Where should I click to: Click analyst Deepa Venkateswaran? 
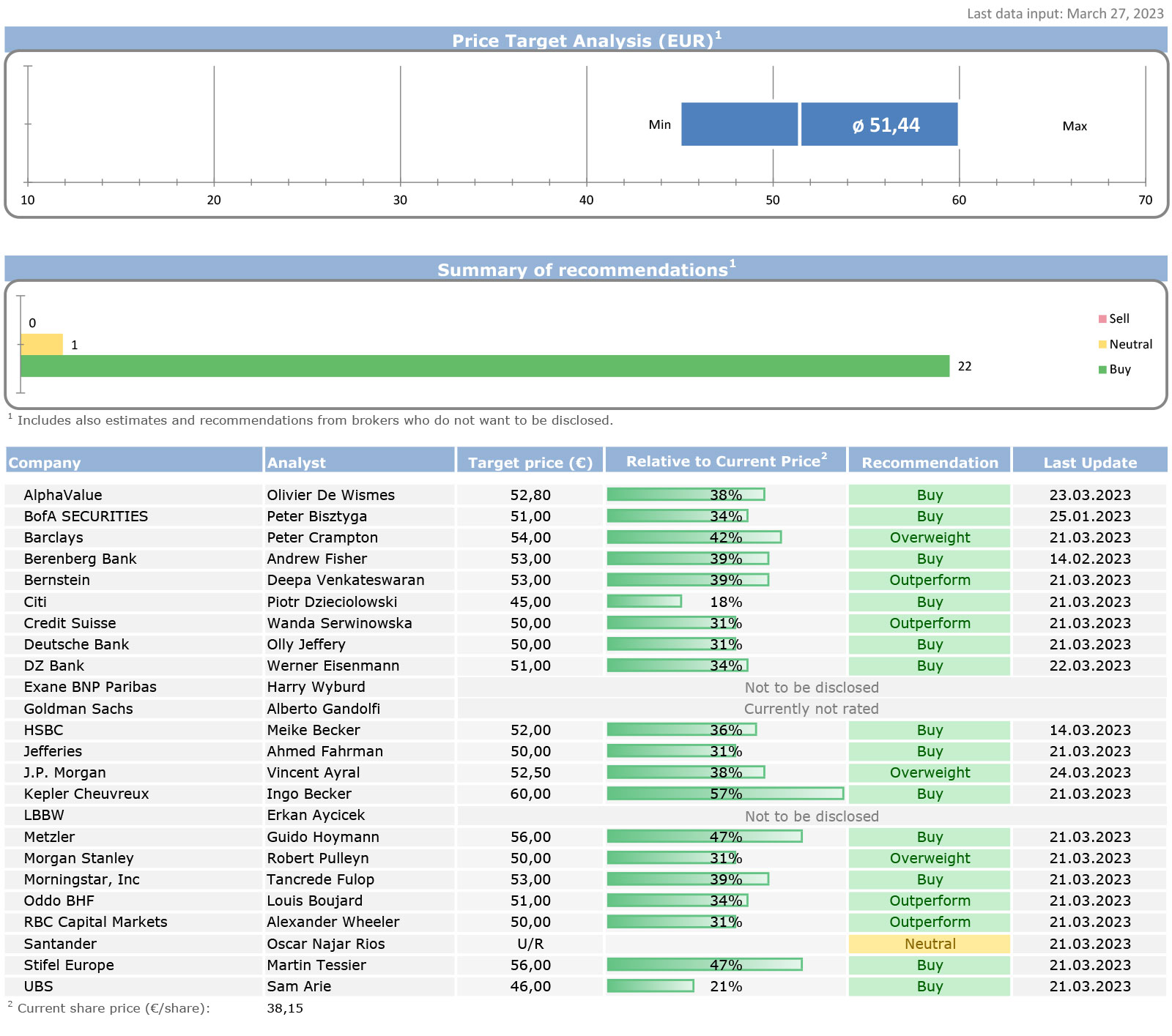pyautogui.click(x=345, y=580)
